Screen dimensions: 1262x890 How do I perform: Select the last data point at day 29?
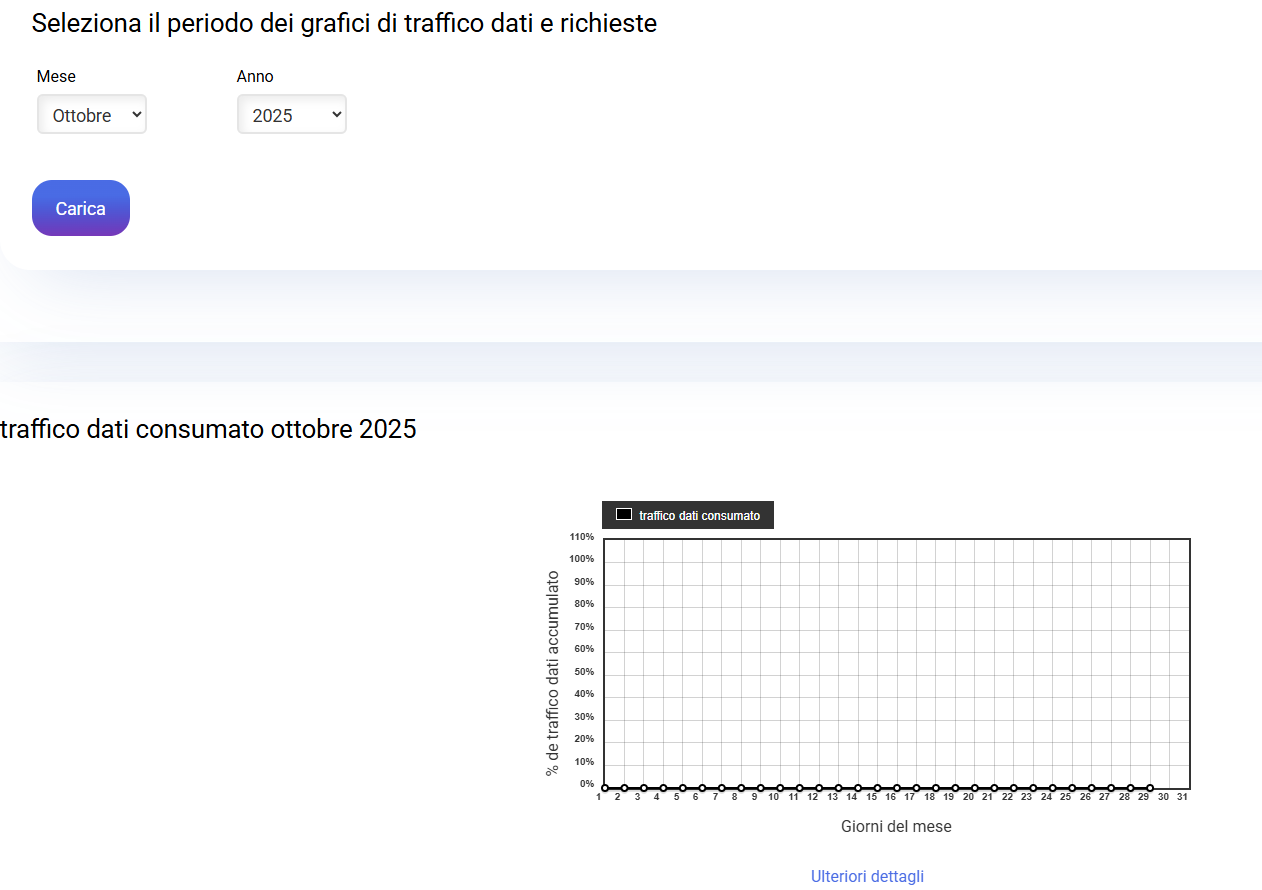point(1150,788)
